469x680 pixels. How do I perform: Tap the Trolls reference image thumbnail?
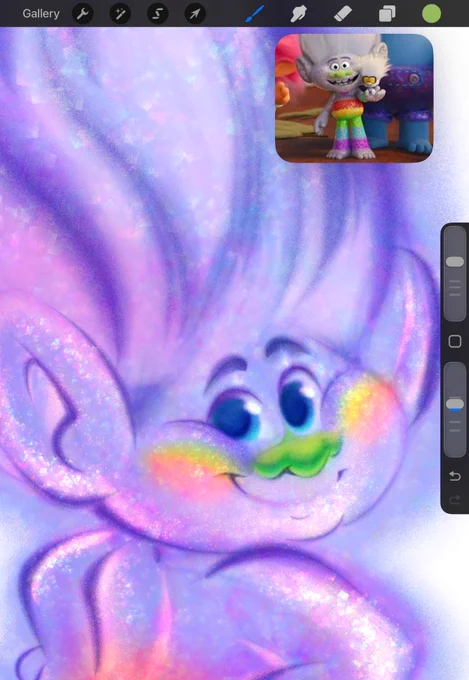(x=354, y=98)
